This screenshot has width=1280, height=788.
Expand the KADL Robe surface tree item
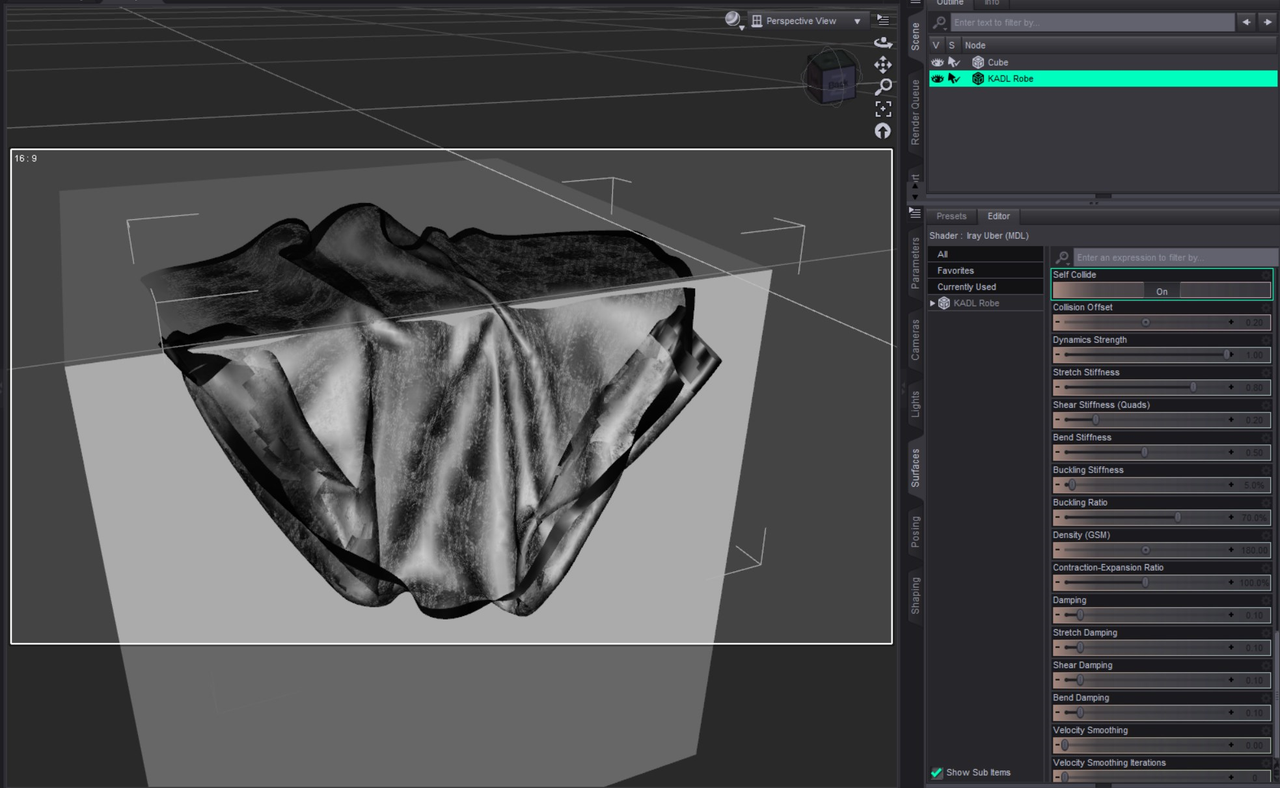[933, 303]
